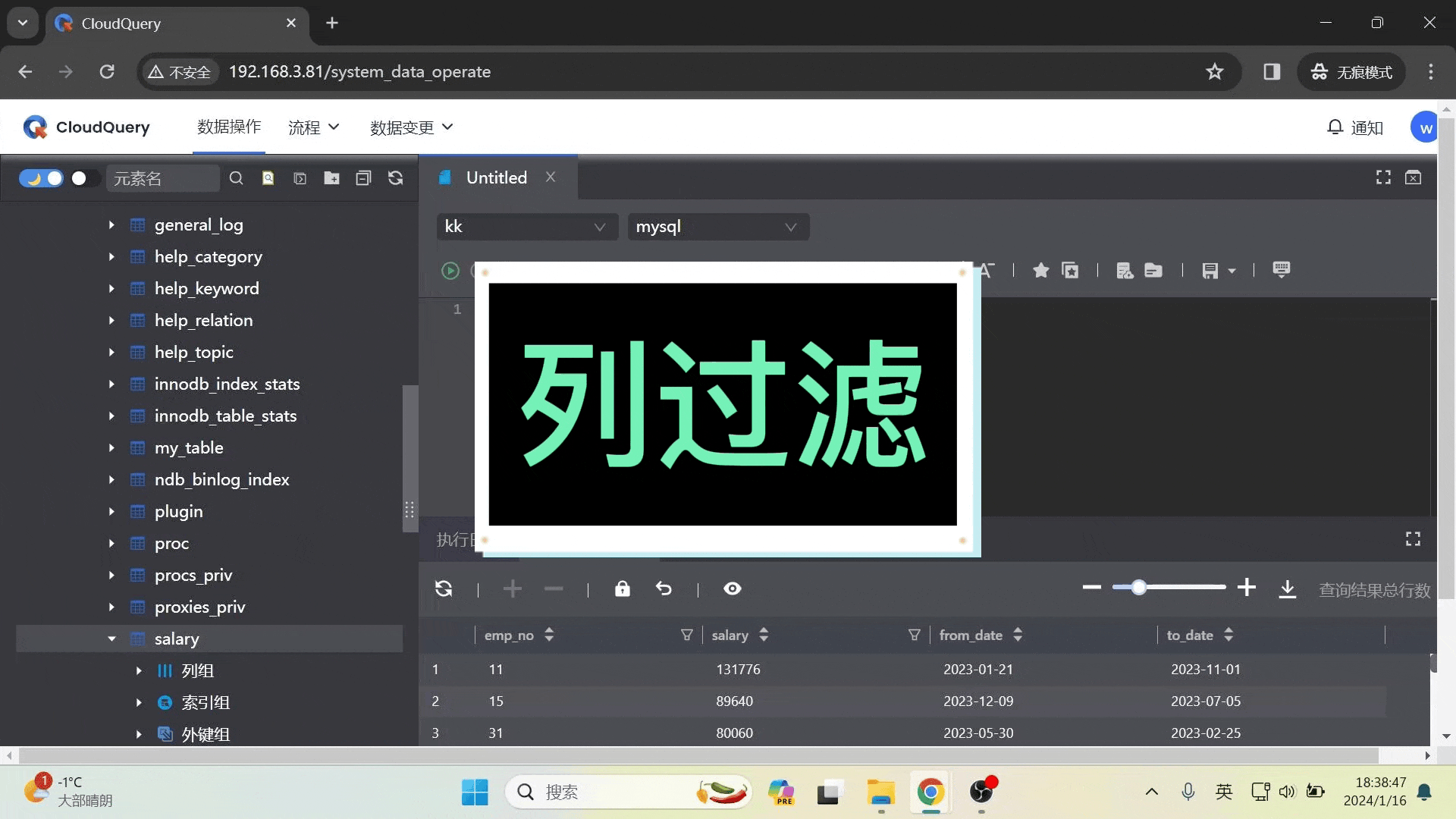Click the favorite star icon in the editor toolbar
Screen dimensions: 1456x819
tap(1040, 270)
